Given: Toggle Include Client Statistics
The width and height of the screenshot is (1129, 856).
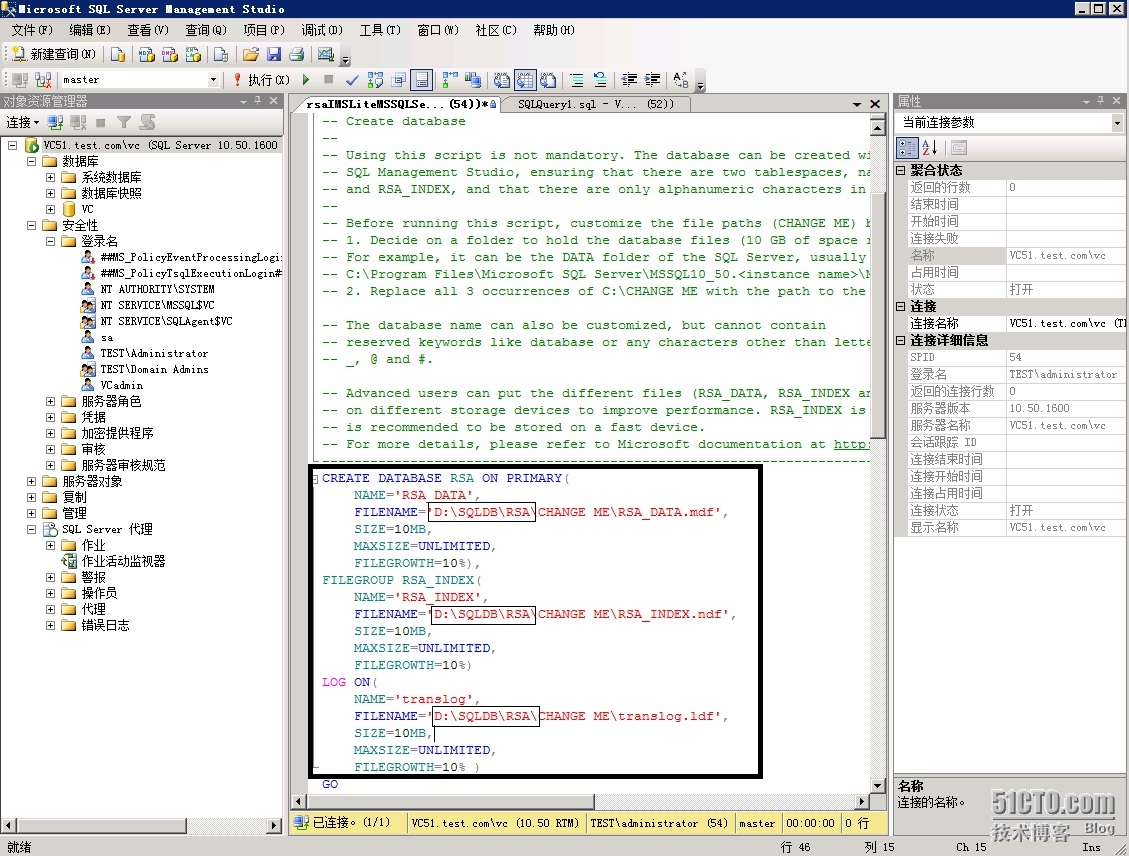Looking at the screenshot, I should (x=473, y=80).
